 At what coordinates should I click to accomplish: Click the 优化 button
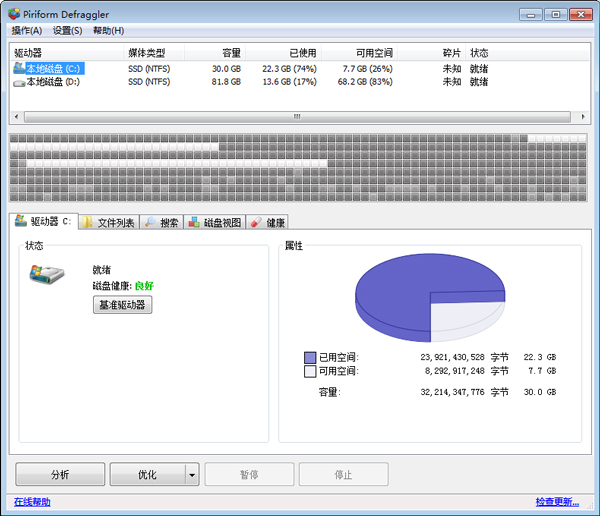click(x=148, y=474)
